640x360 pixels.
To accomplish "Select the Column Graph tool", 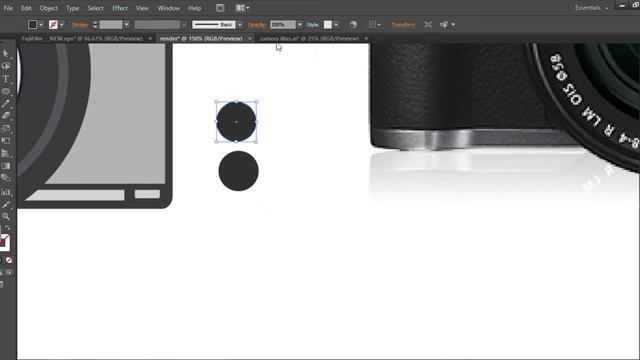I will pyautogui.click(x=6, y=191).
